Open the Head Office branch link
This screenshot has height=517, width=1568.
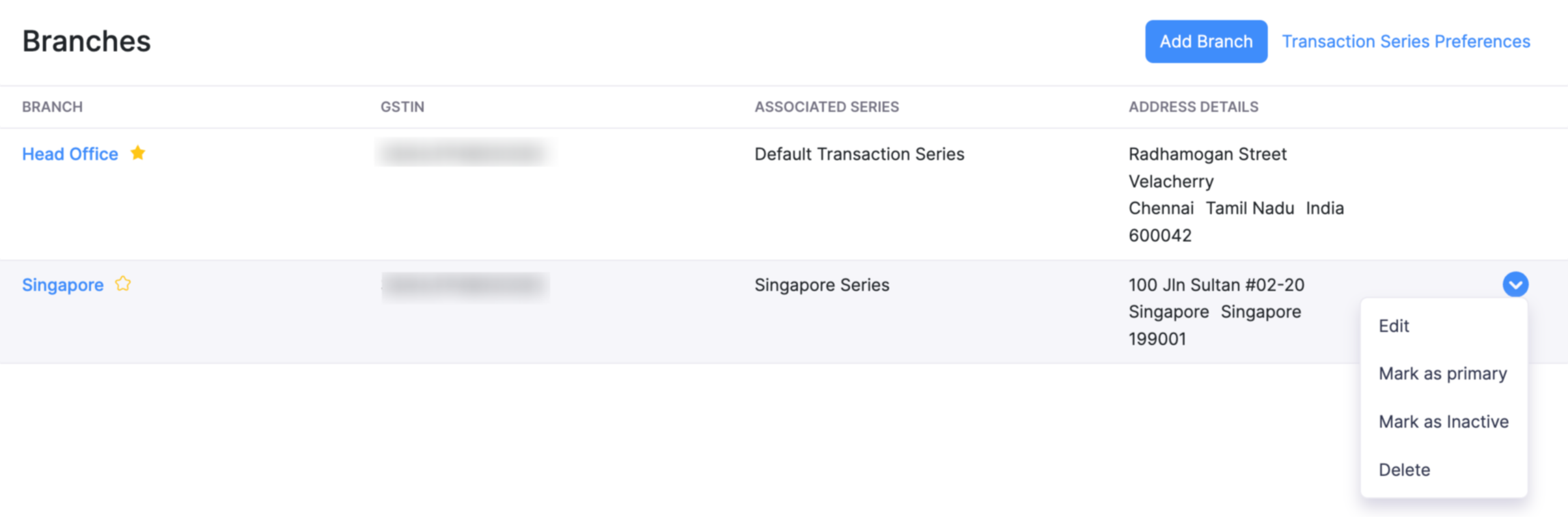pos(70,154)
